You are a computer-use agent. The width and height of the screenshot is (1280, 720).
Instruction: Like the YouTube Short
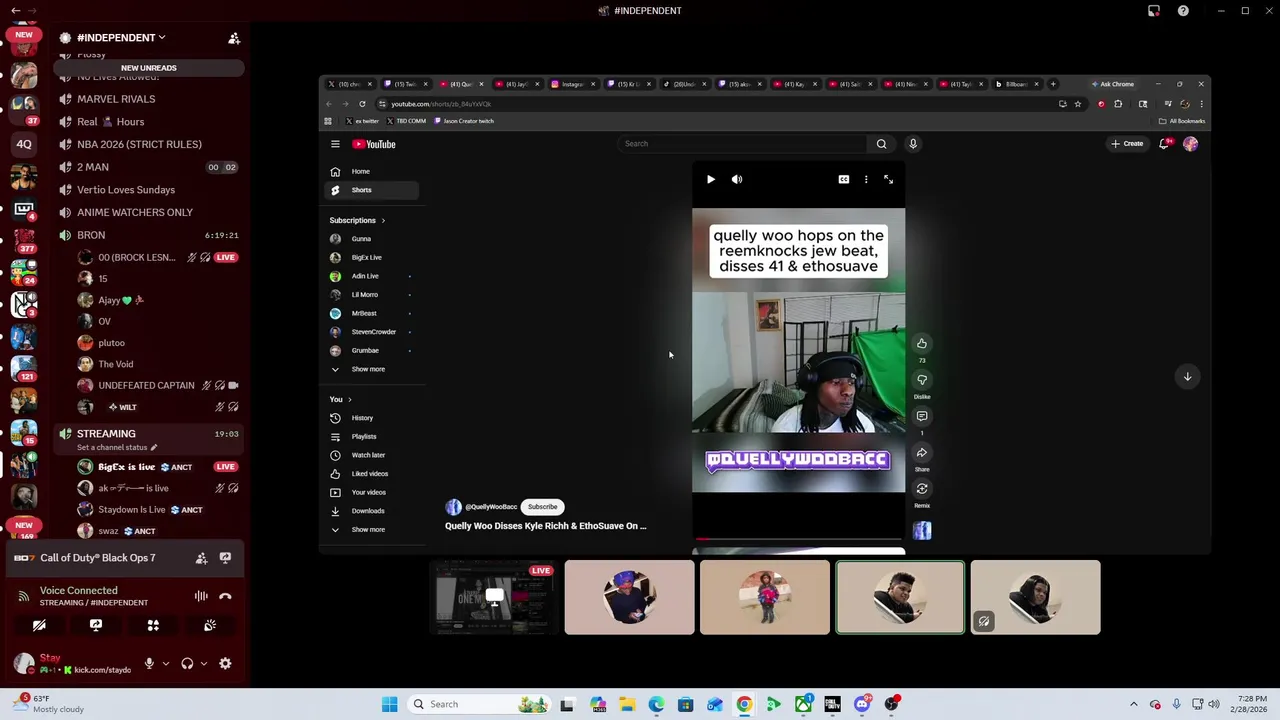click(x=922, y=343)
